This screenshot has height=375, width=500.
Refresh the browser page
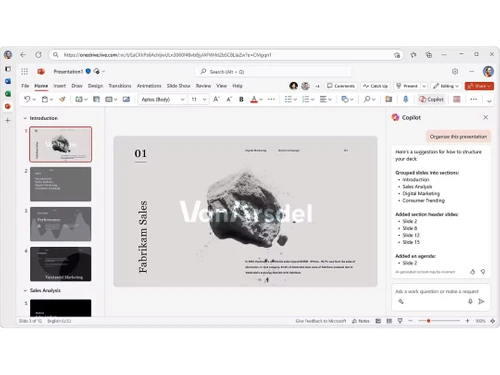[x=38, y=54]
